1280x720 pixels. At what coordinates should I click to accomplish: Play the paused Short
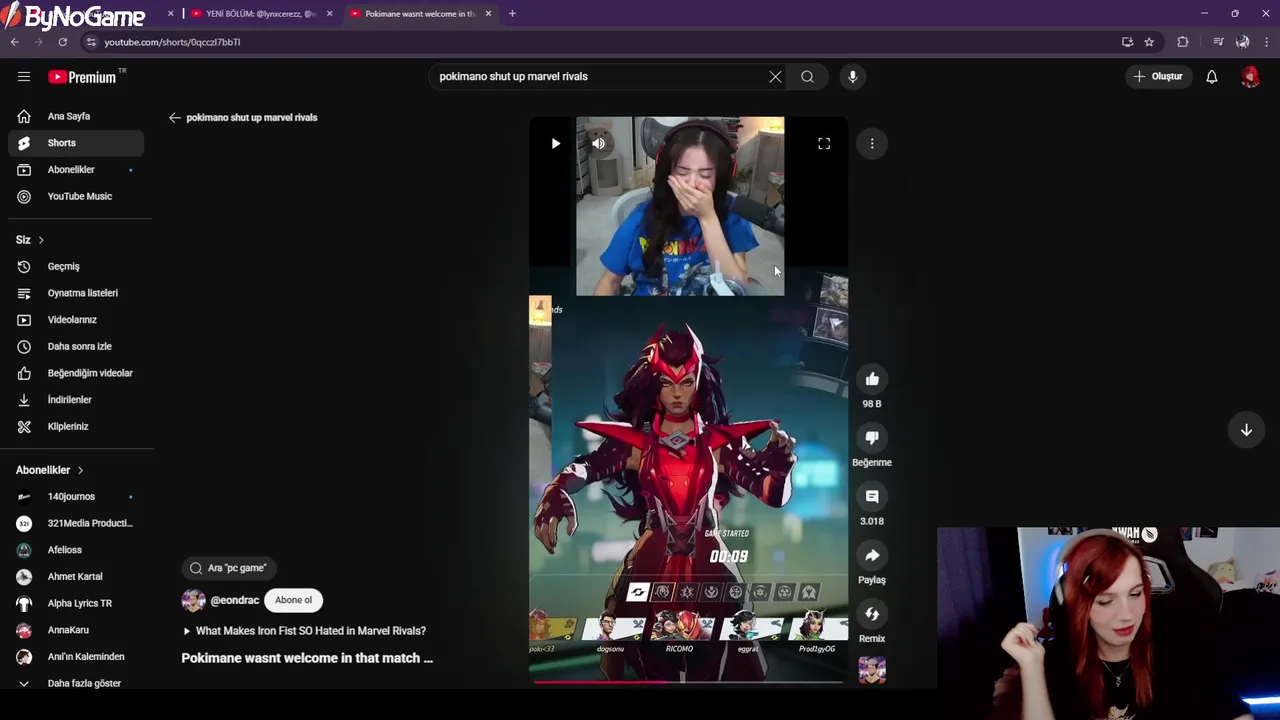click(555, 143)
